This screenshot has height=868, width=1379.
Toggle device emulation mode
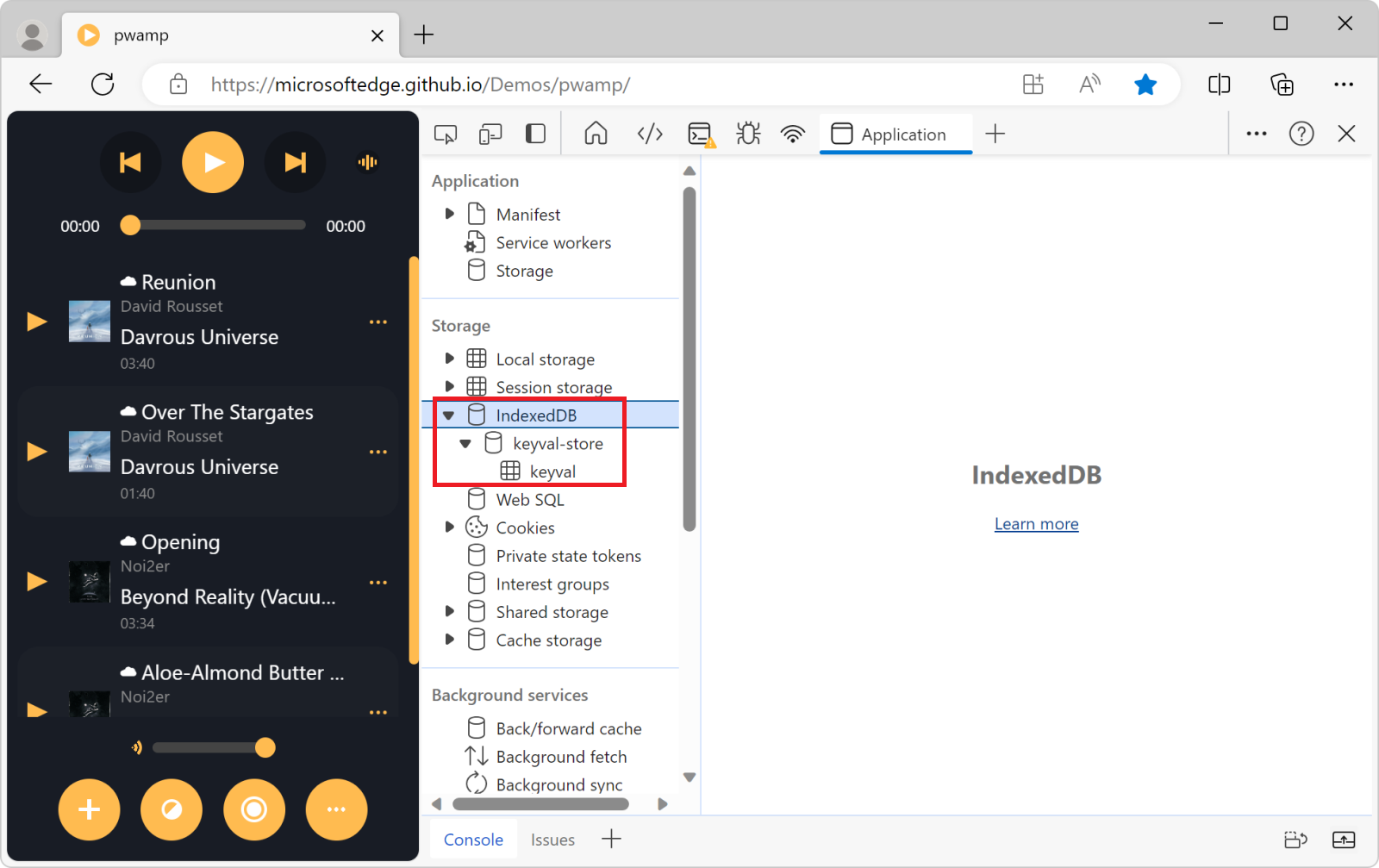(x=490, y=134)
